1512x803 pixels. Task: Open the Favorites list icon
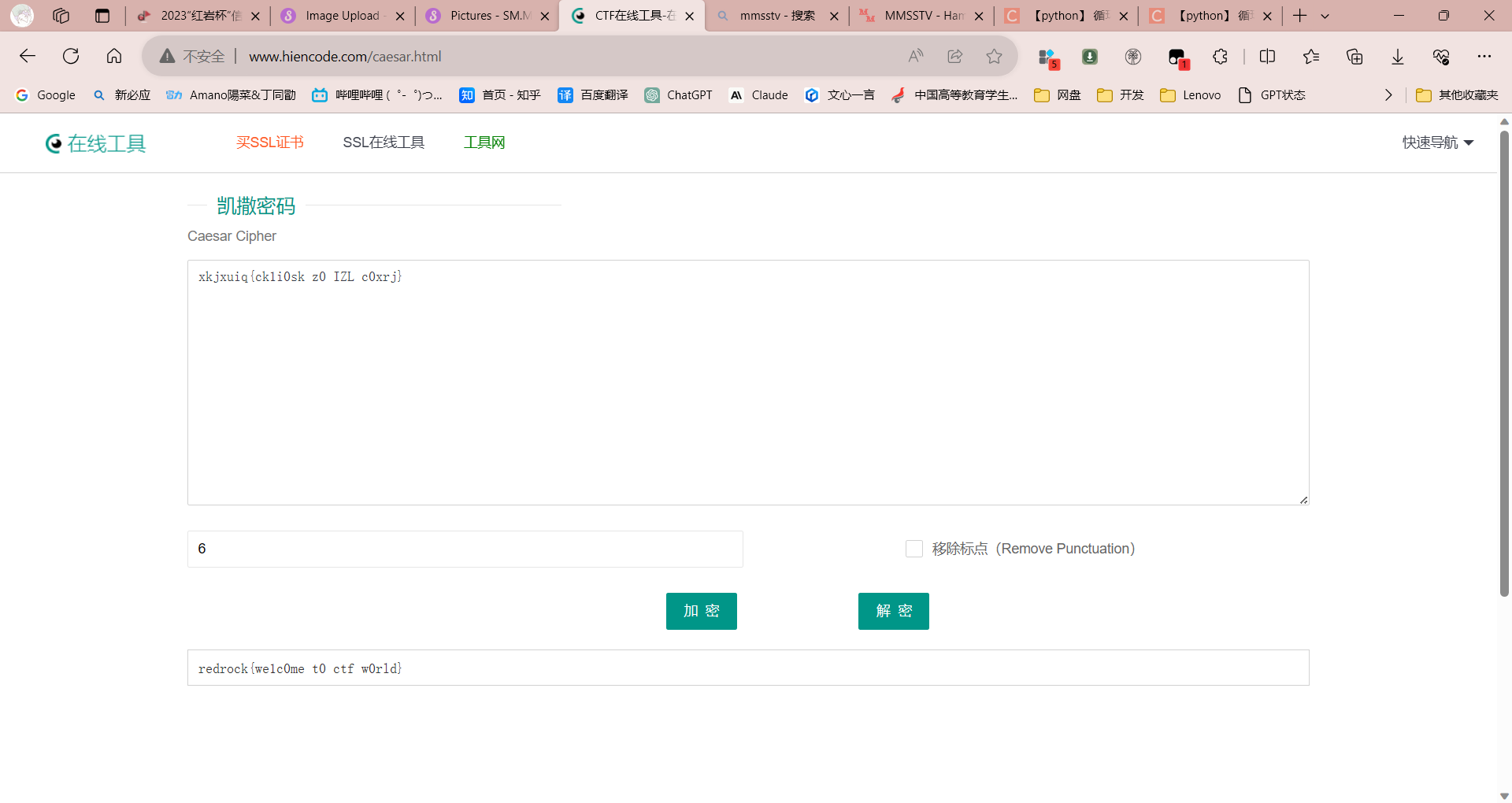[1311, 56]
